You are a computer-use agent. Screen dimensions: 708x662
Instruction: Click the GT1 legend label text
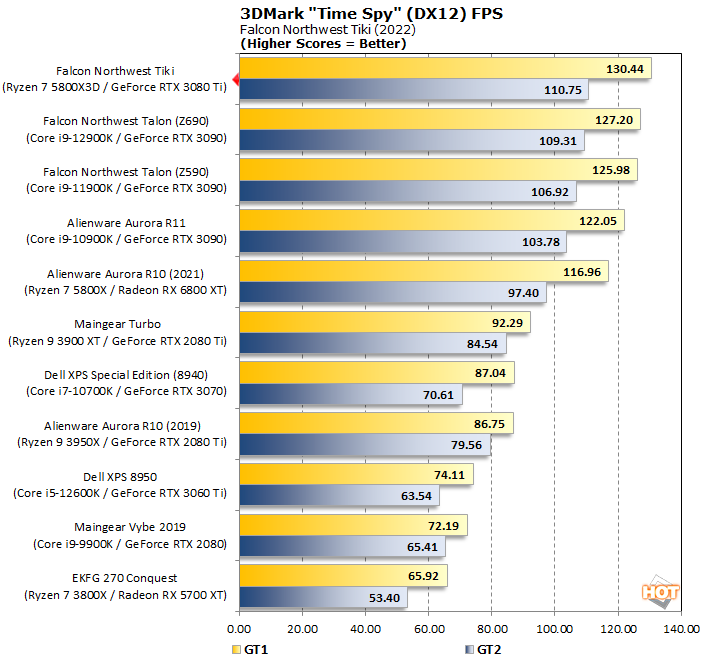[256, 650]
